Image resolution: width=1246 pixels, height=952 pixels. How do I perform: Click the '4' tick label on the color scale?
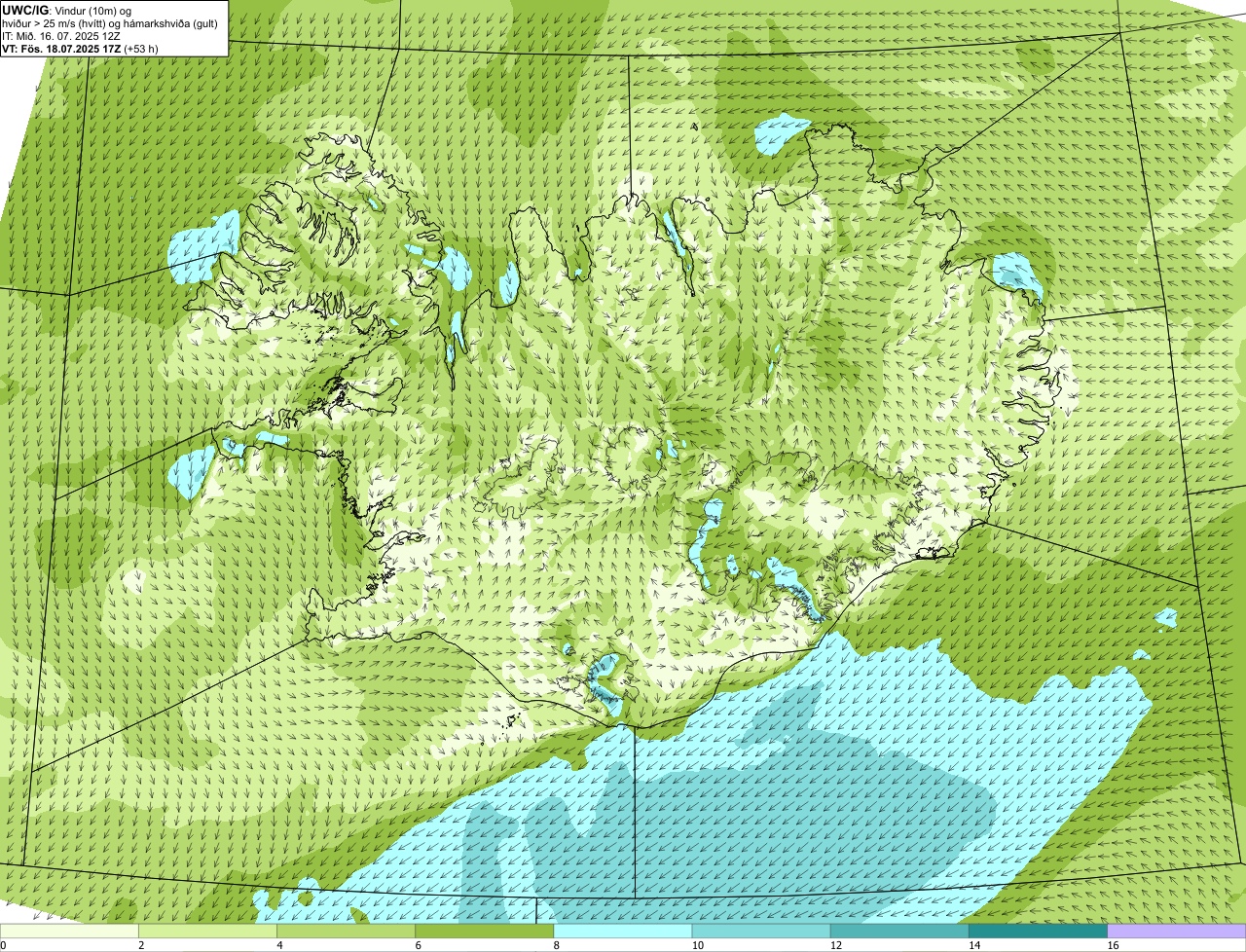tap(280, 945)
